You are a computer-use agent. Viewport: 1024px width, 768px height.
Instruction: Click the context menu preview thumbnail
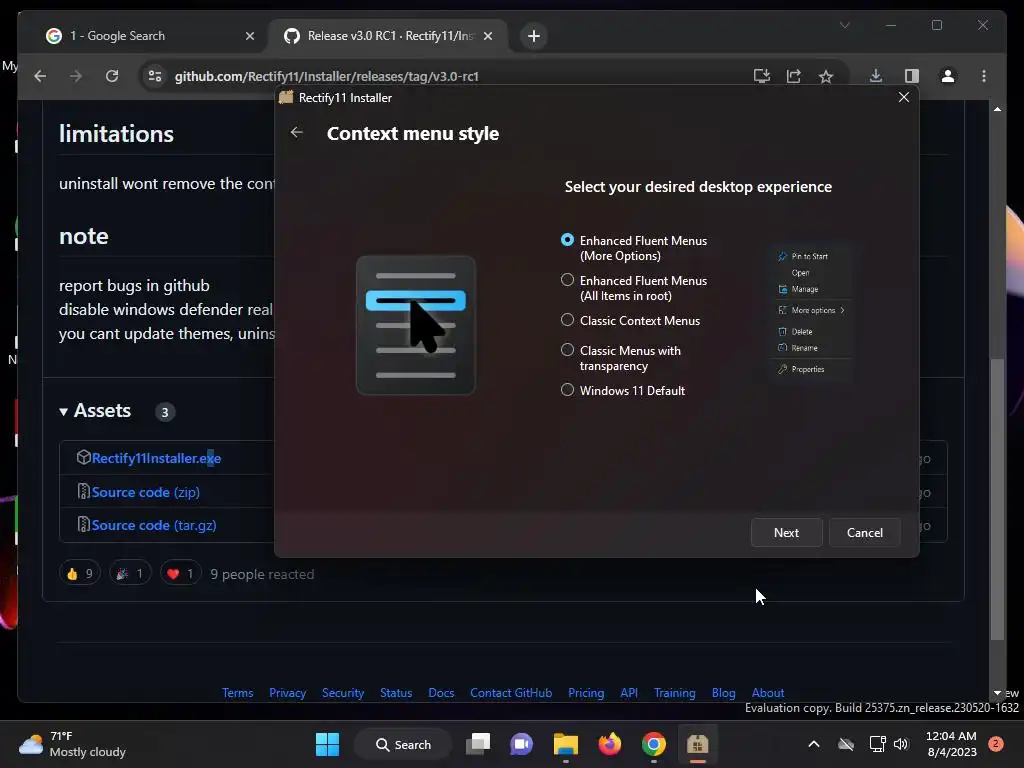[812, 312]
